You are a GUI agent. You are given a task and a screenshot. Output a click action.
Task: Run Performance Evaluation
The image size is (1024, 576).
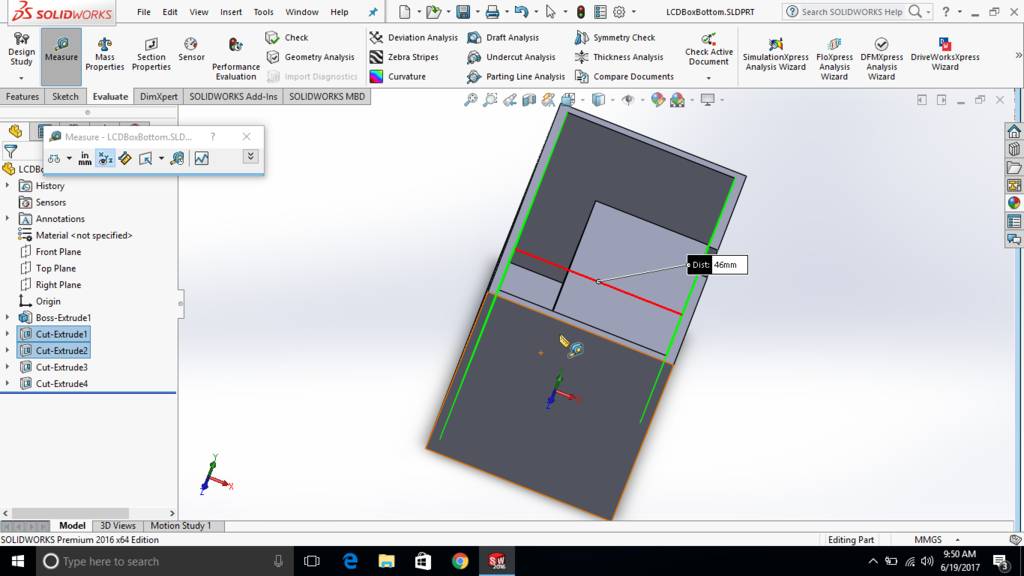[x=236, y=59]
